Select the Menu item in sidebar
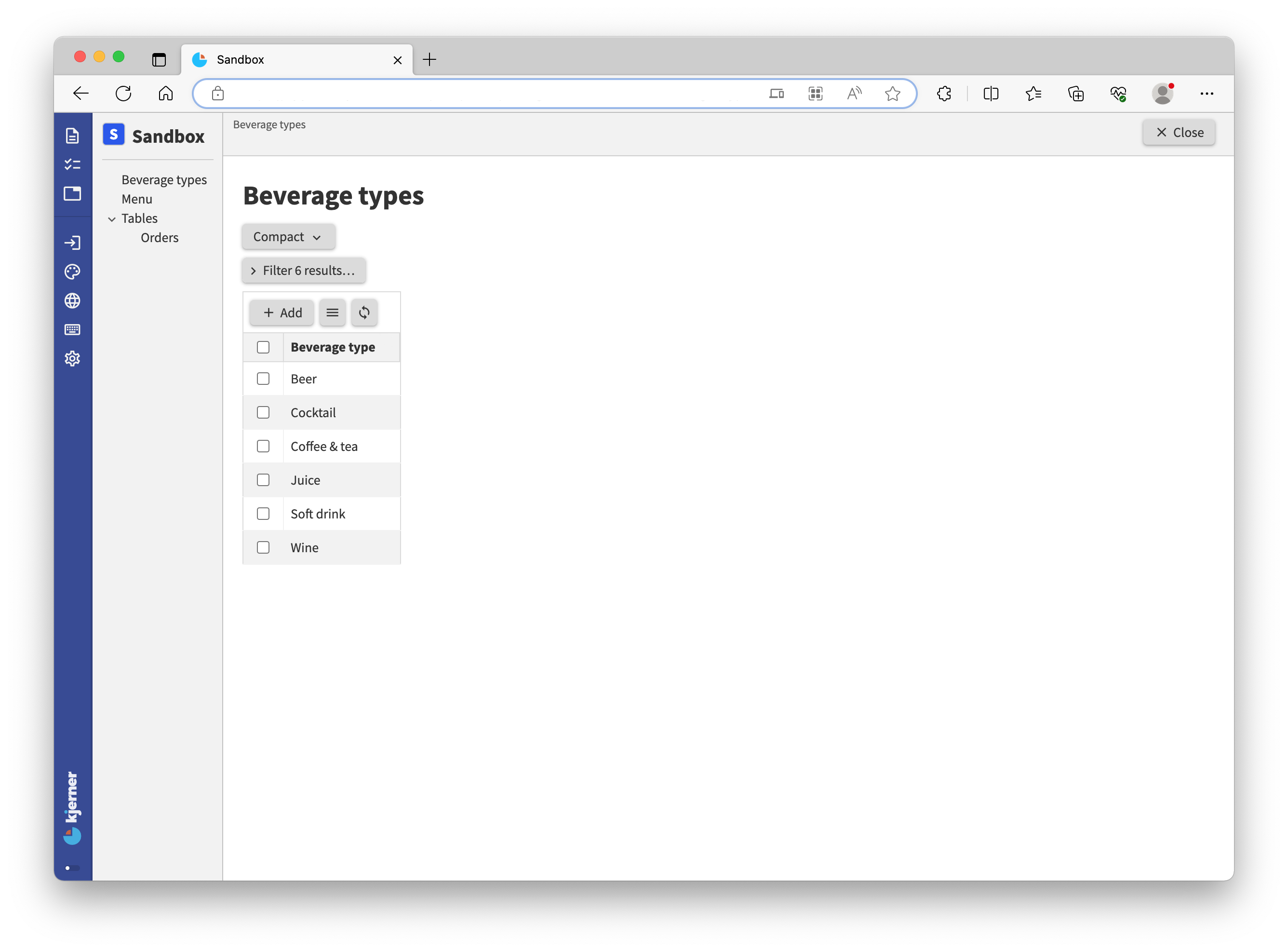1288x952 pixels. [136, 198]
